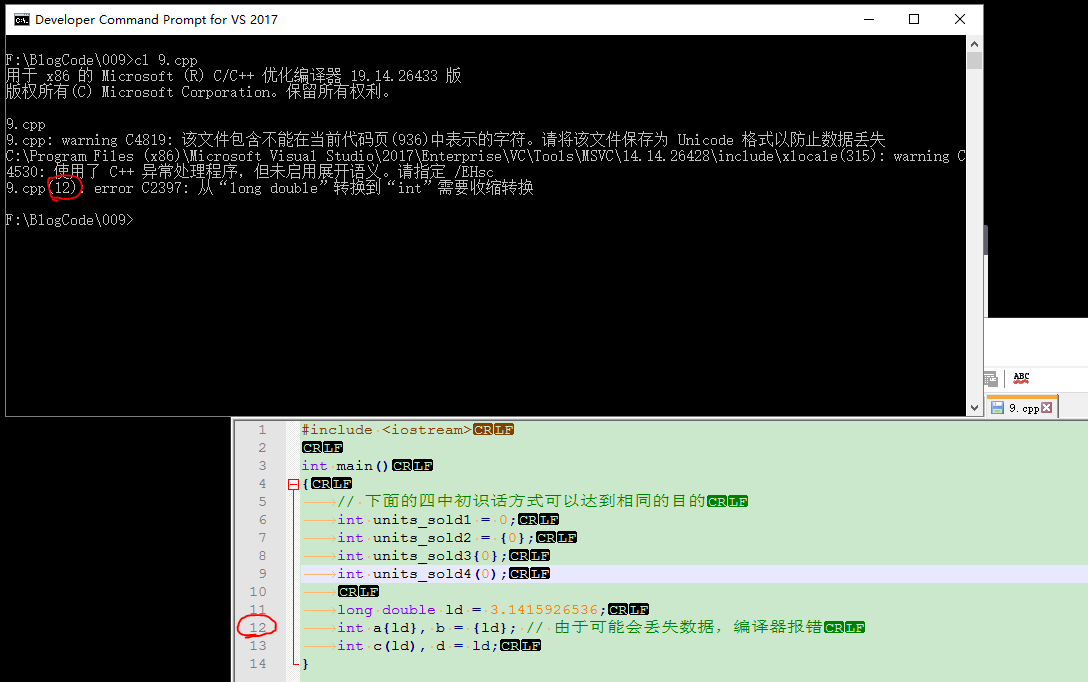Screen dimensions: 1088x682
Task: Click the command prompt scrollbar down arrow
Action: tap(974, 408)
